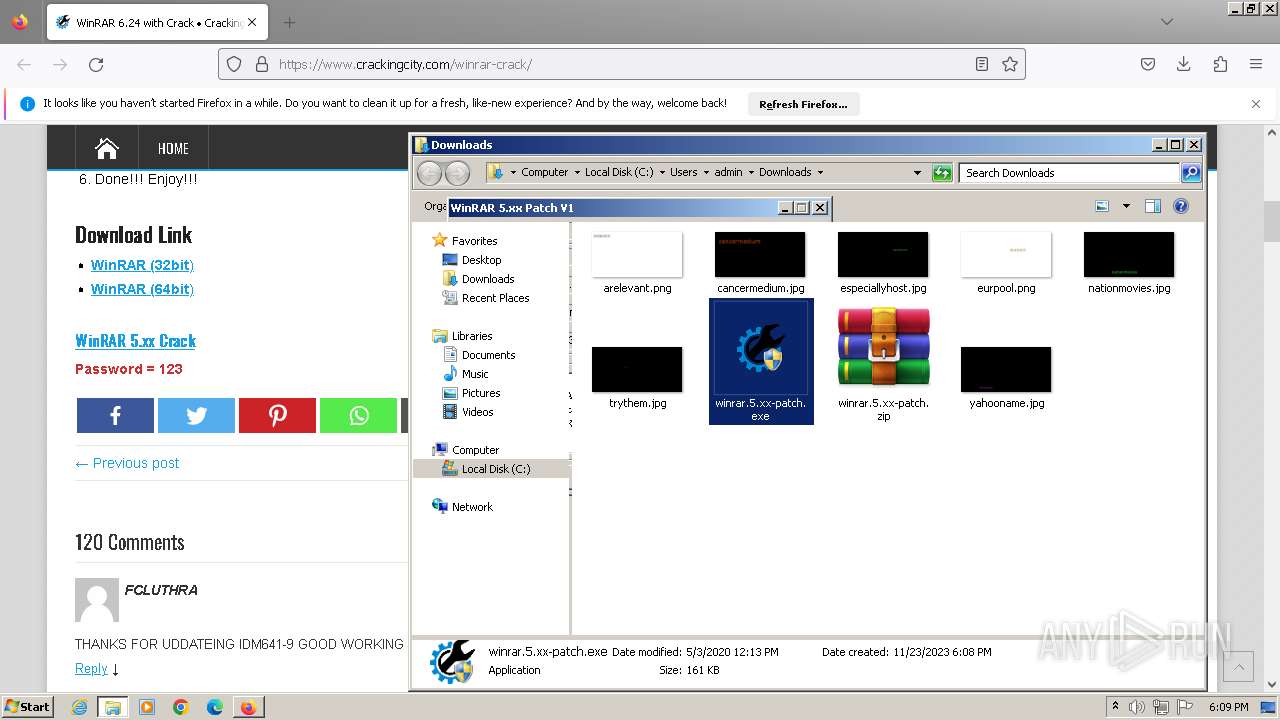Click the Firefox reload page icon
This screenshot has width=1280, height=720.
[96, 64]
